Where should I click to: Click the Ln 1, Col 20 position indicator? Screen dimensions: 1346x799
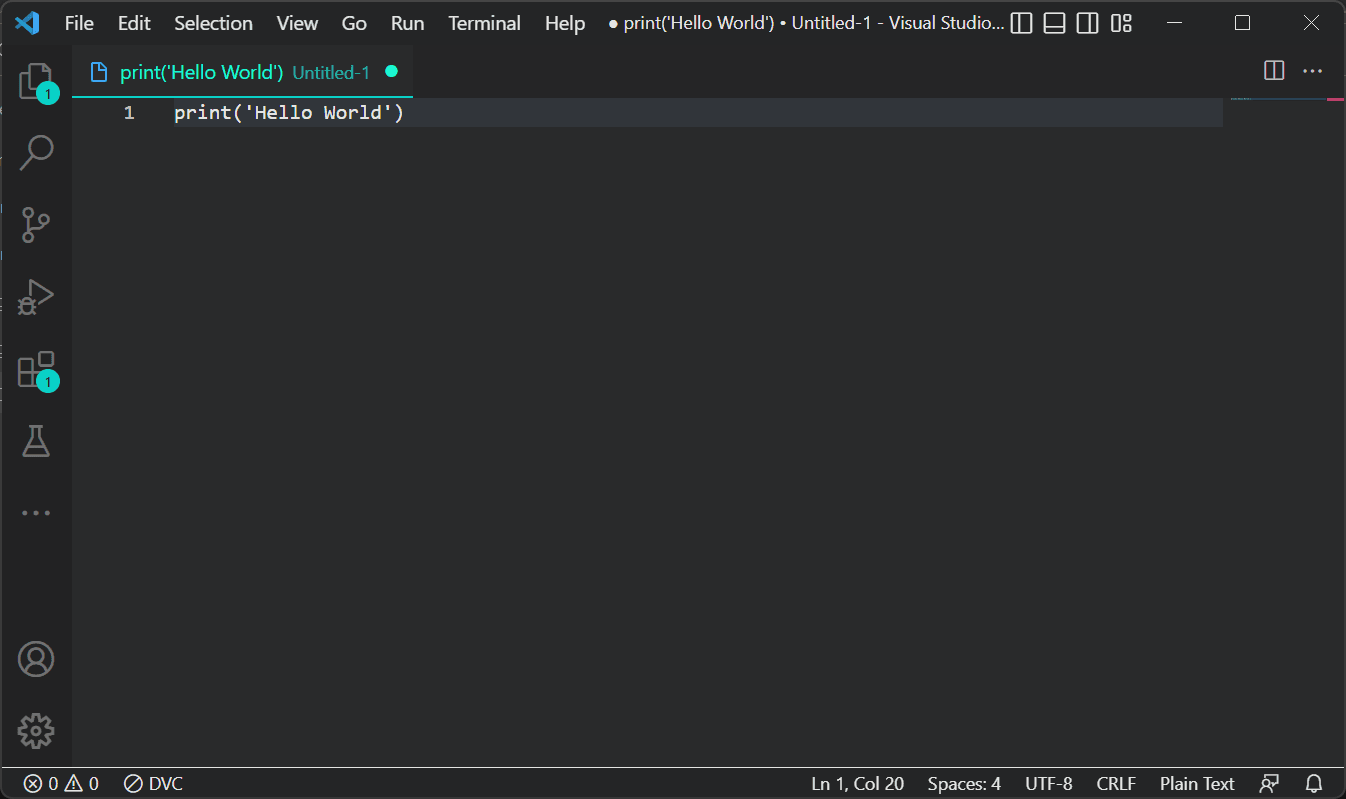pos(857,784)
